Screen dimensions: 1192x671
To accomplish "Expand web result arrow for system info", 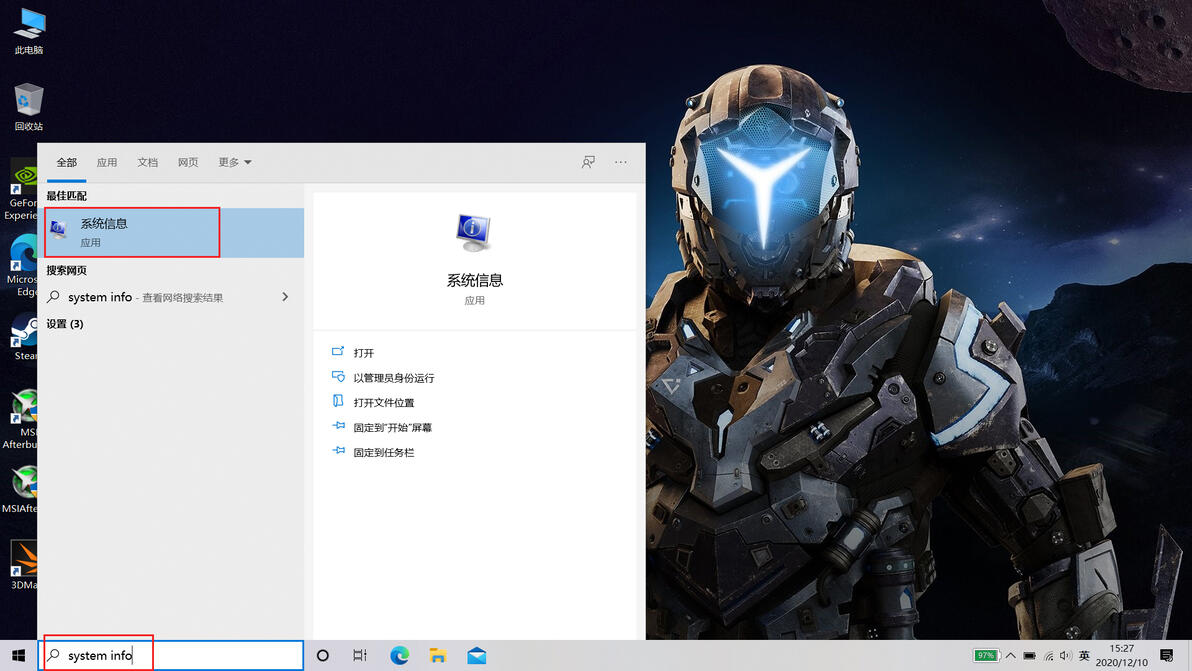I will point(285,297).
